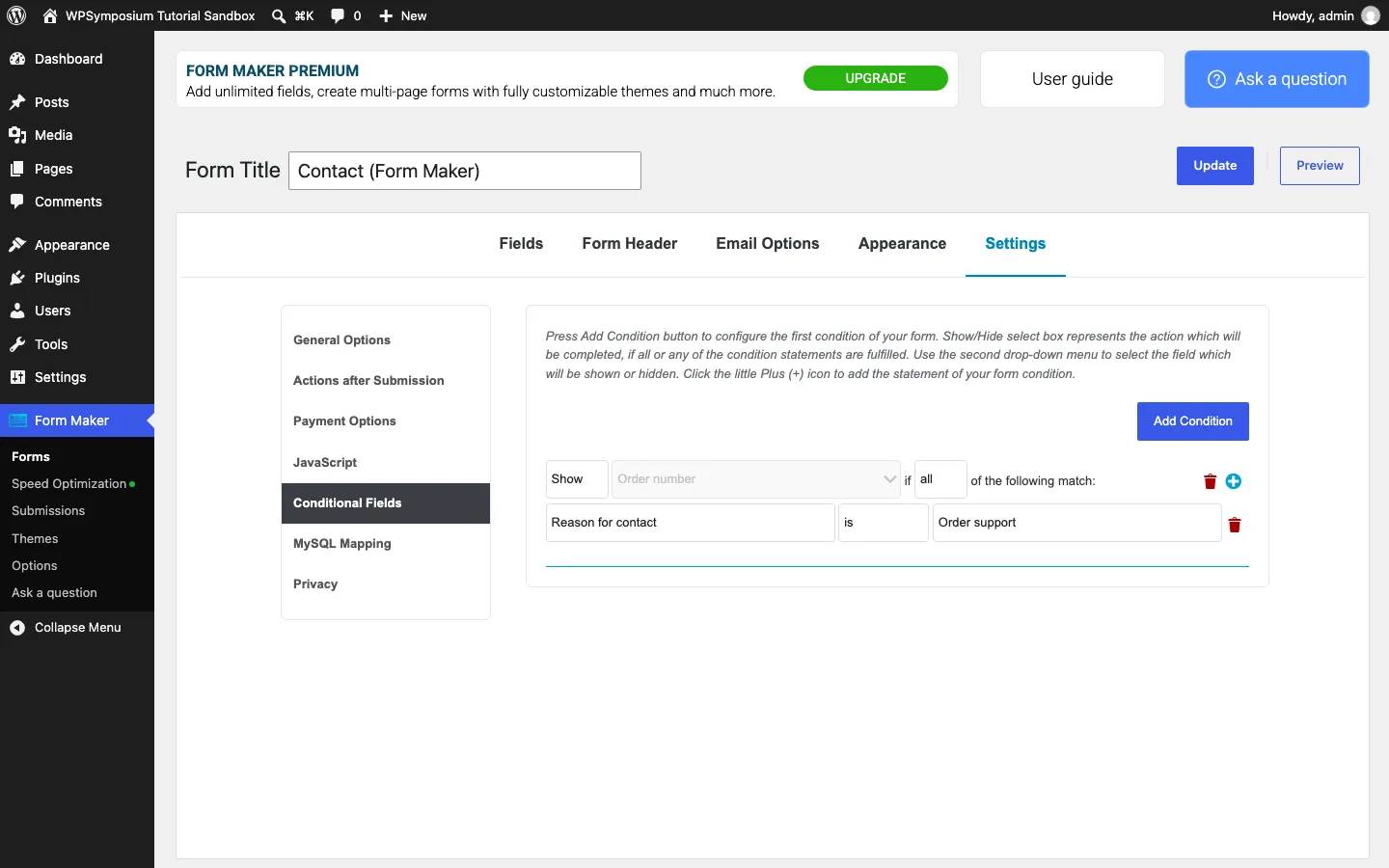
Task: Preview the form
Action: 1320,166
